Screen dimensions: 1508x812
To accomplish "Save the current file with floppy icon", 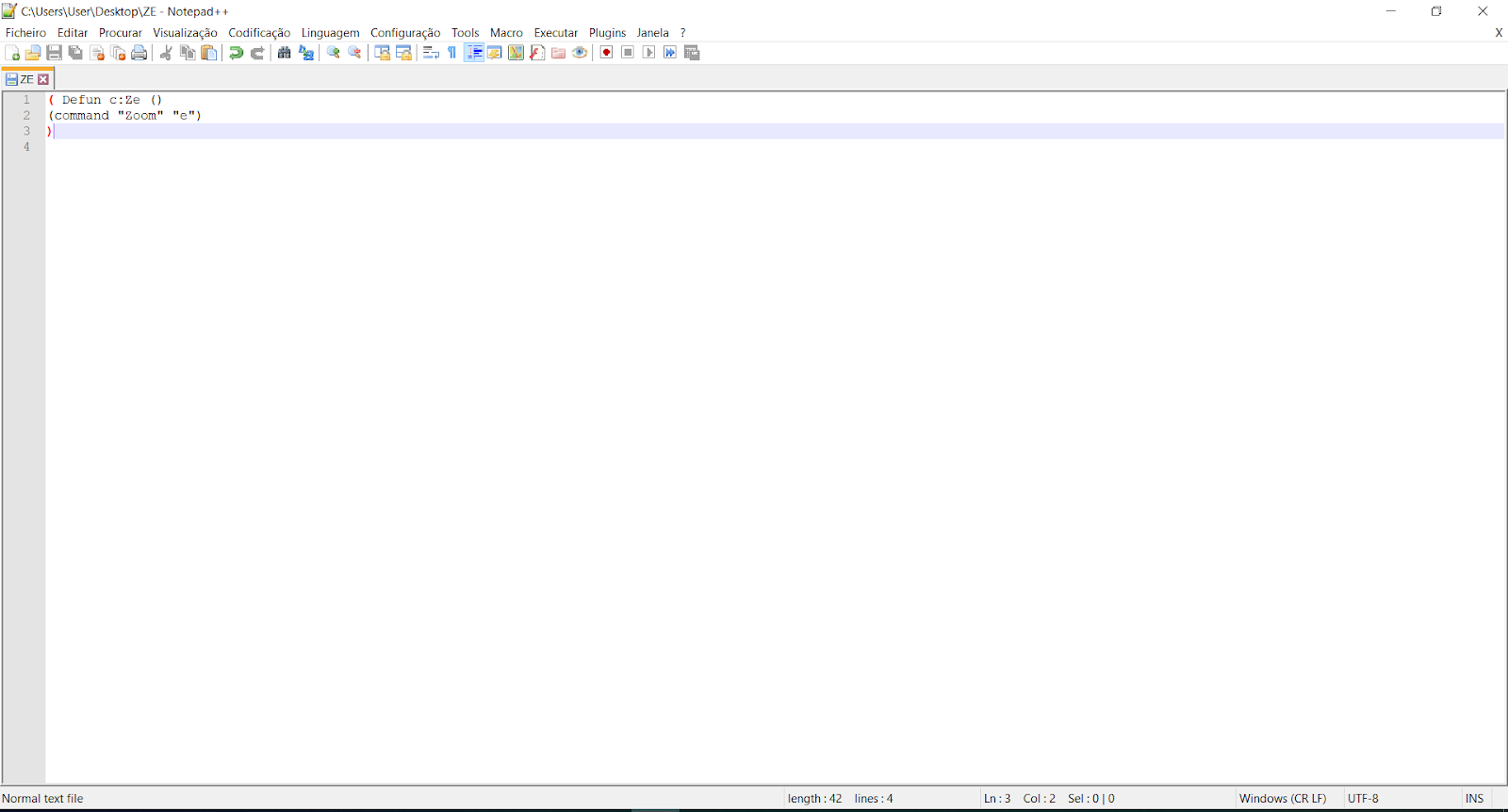I will pos(54,53).
